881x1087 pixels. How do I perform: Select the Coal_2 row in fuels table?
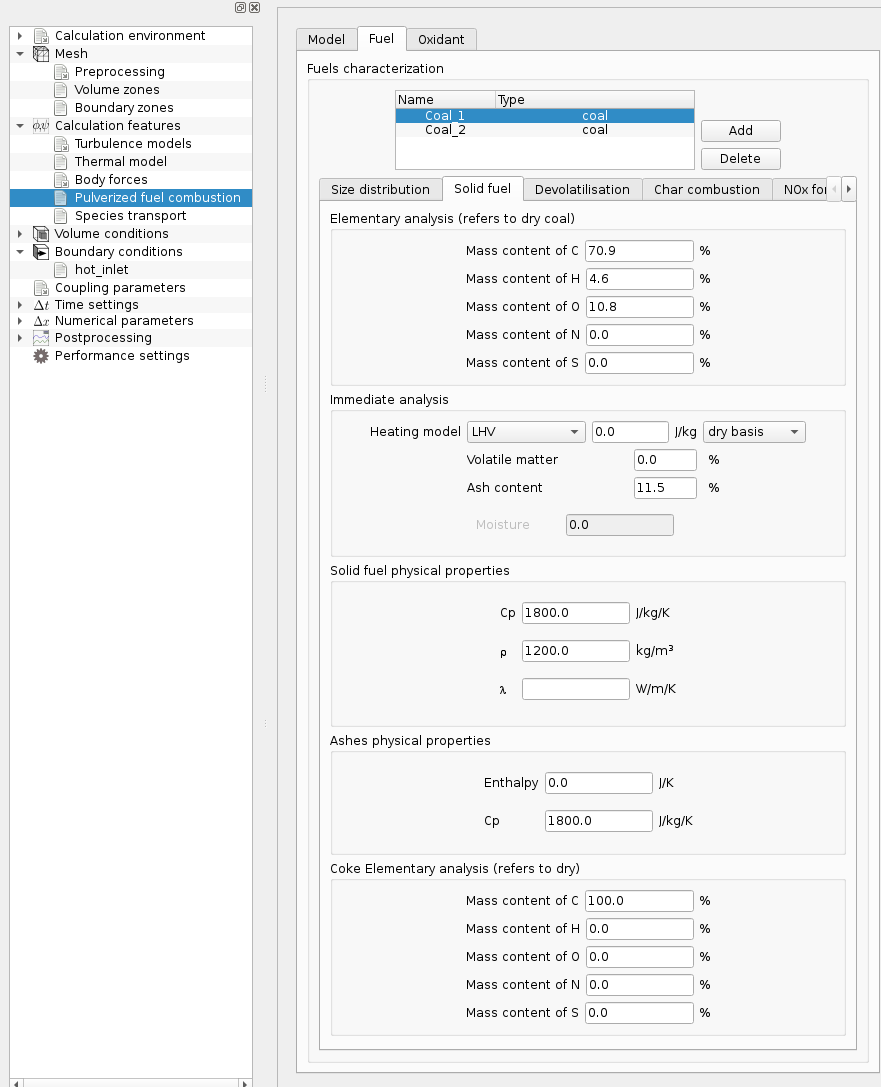click(x=544, y=130)
